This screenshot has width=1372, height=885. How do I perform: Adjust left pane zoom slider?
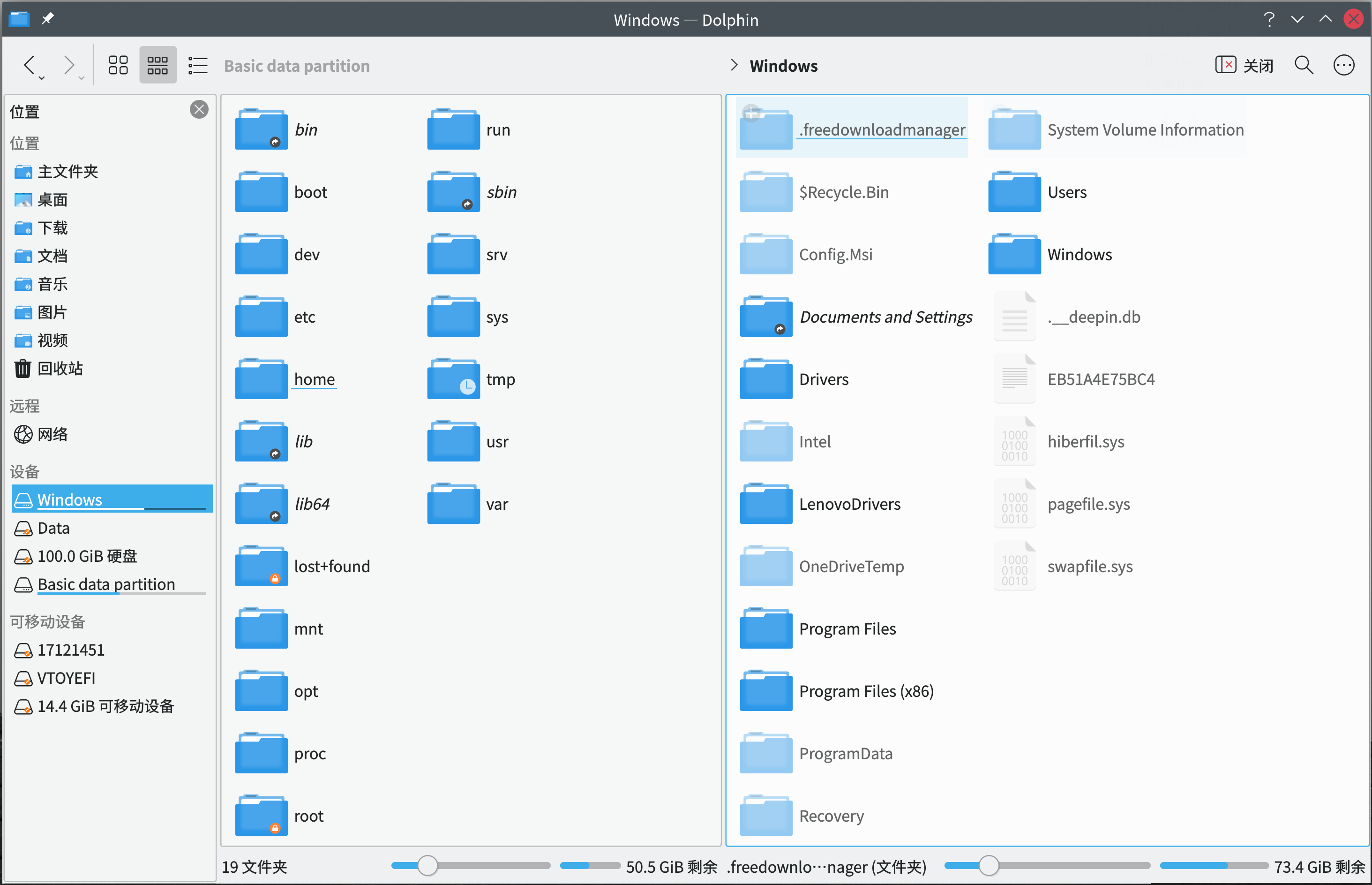427,865
